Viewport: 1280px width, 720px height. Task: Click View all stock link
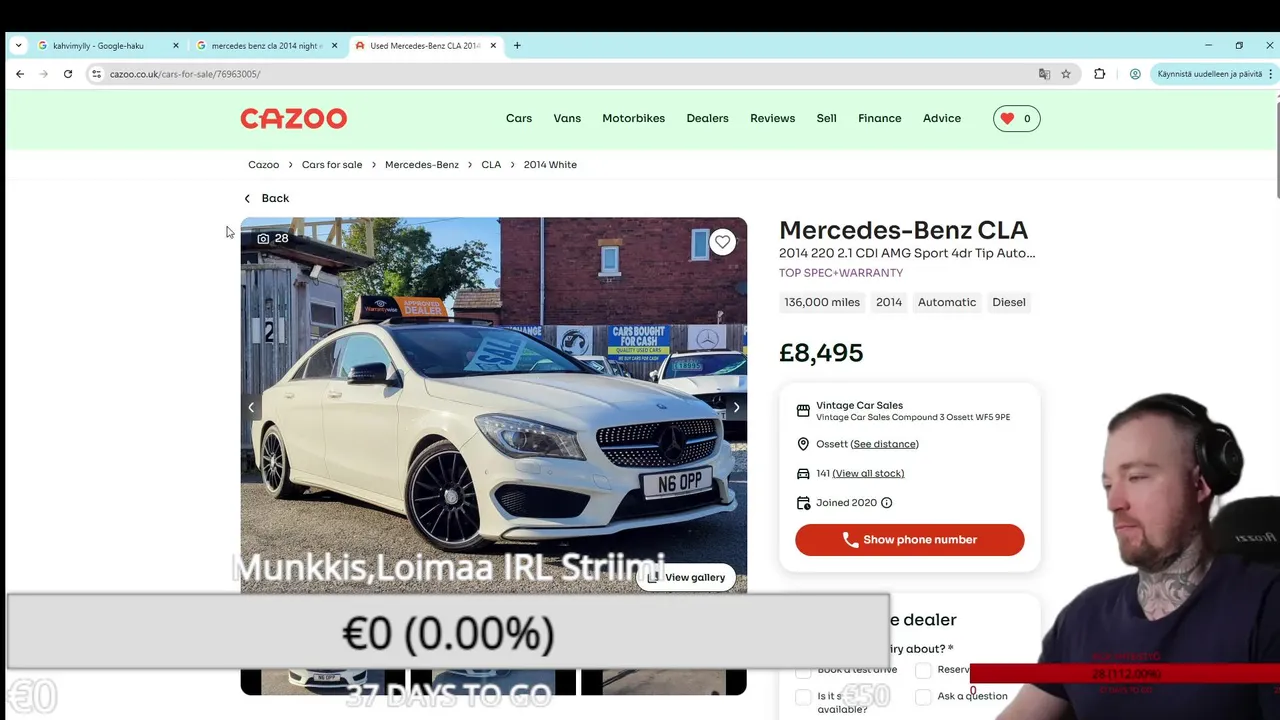point(868,473)
